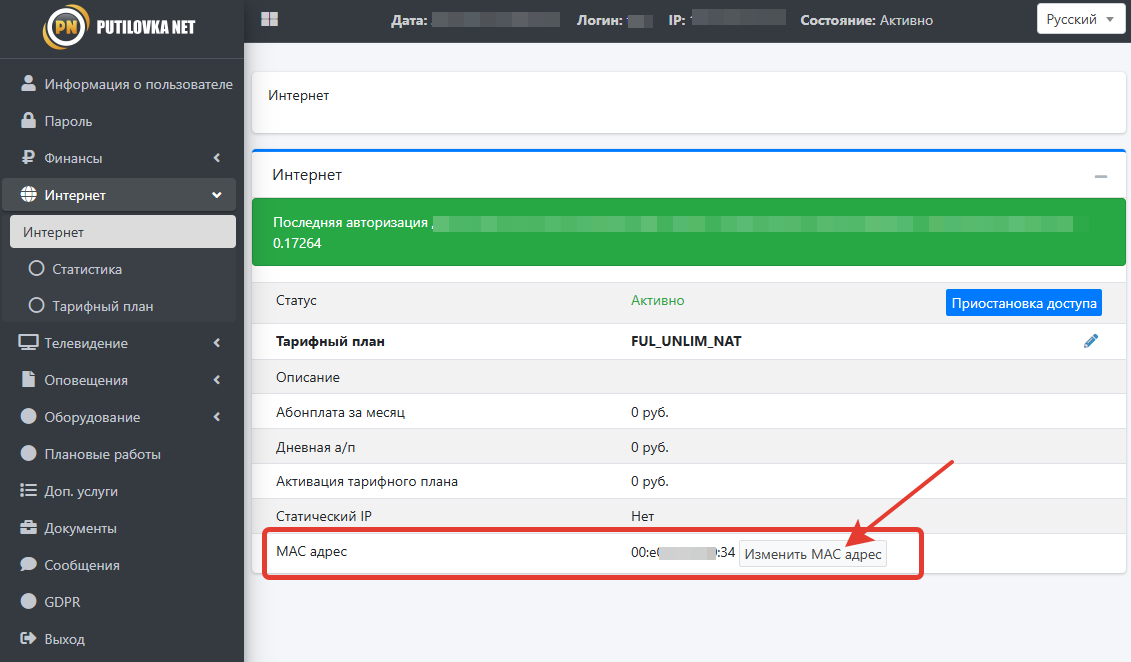Click the Состояние: Активно header text
This screenshot has width=1131, height=662.
(x=866, y=20)
